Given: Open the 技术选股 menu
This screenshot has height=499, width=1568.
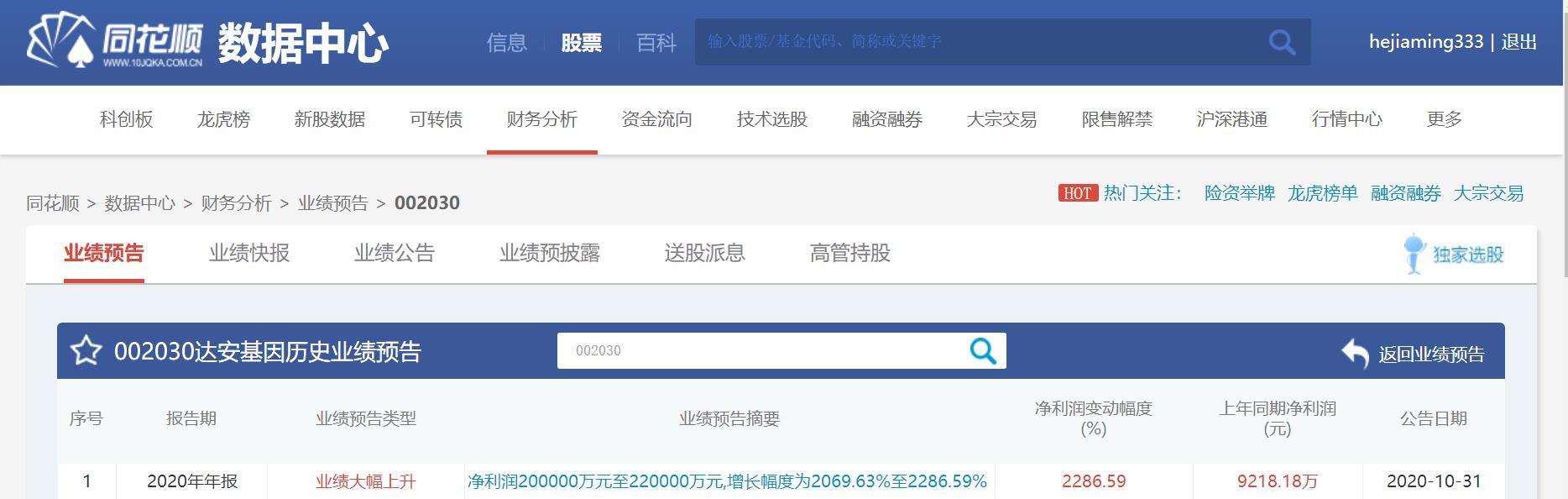Looking at the screenshot, I should coord(772,119).
